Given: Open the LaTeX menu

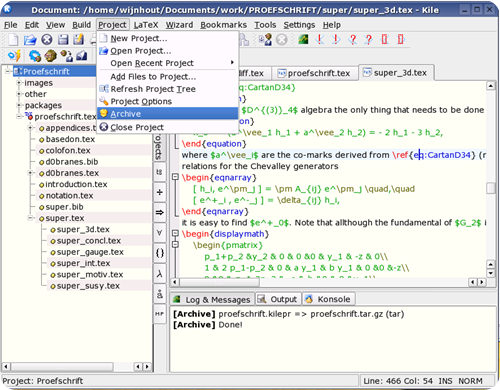Looking at the screenshot, I should [146, 25].
